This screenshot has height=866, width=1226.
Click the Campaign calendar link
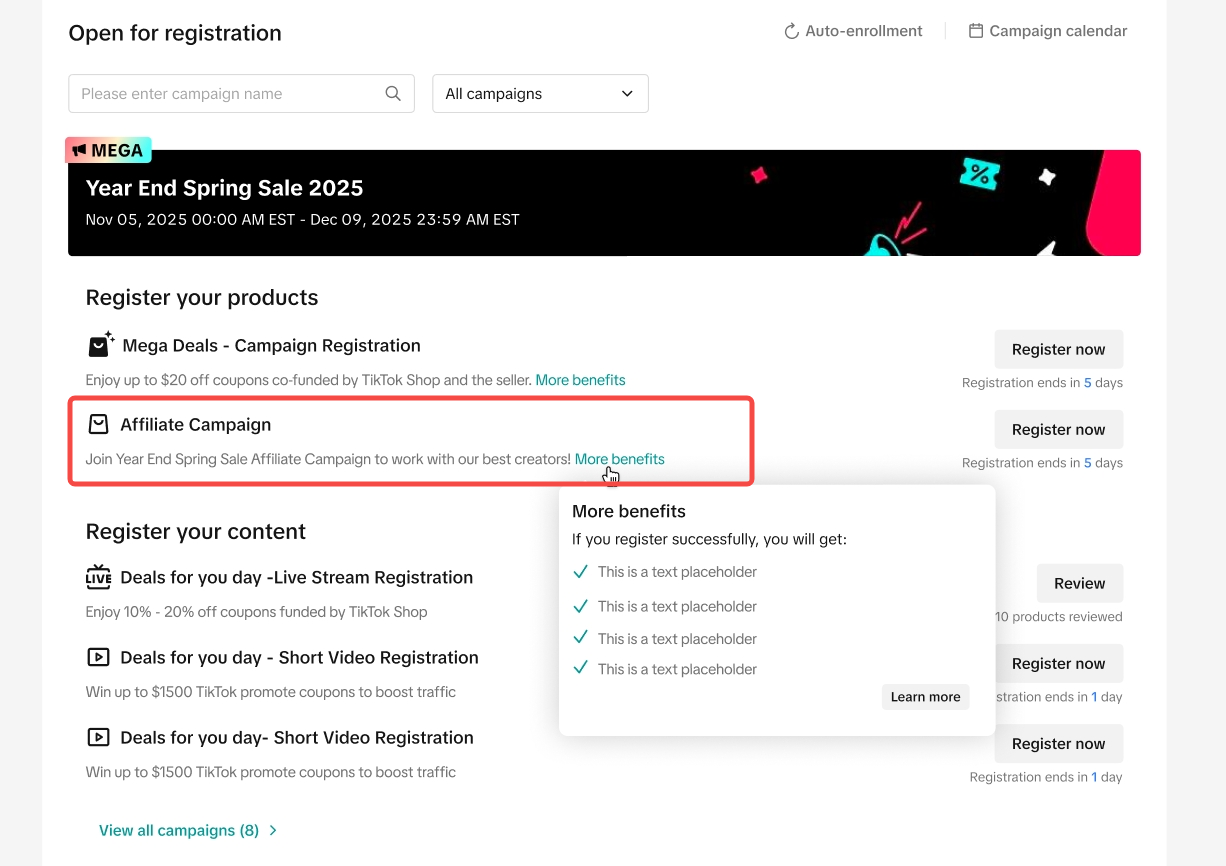point(1057,31)
